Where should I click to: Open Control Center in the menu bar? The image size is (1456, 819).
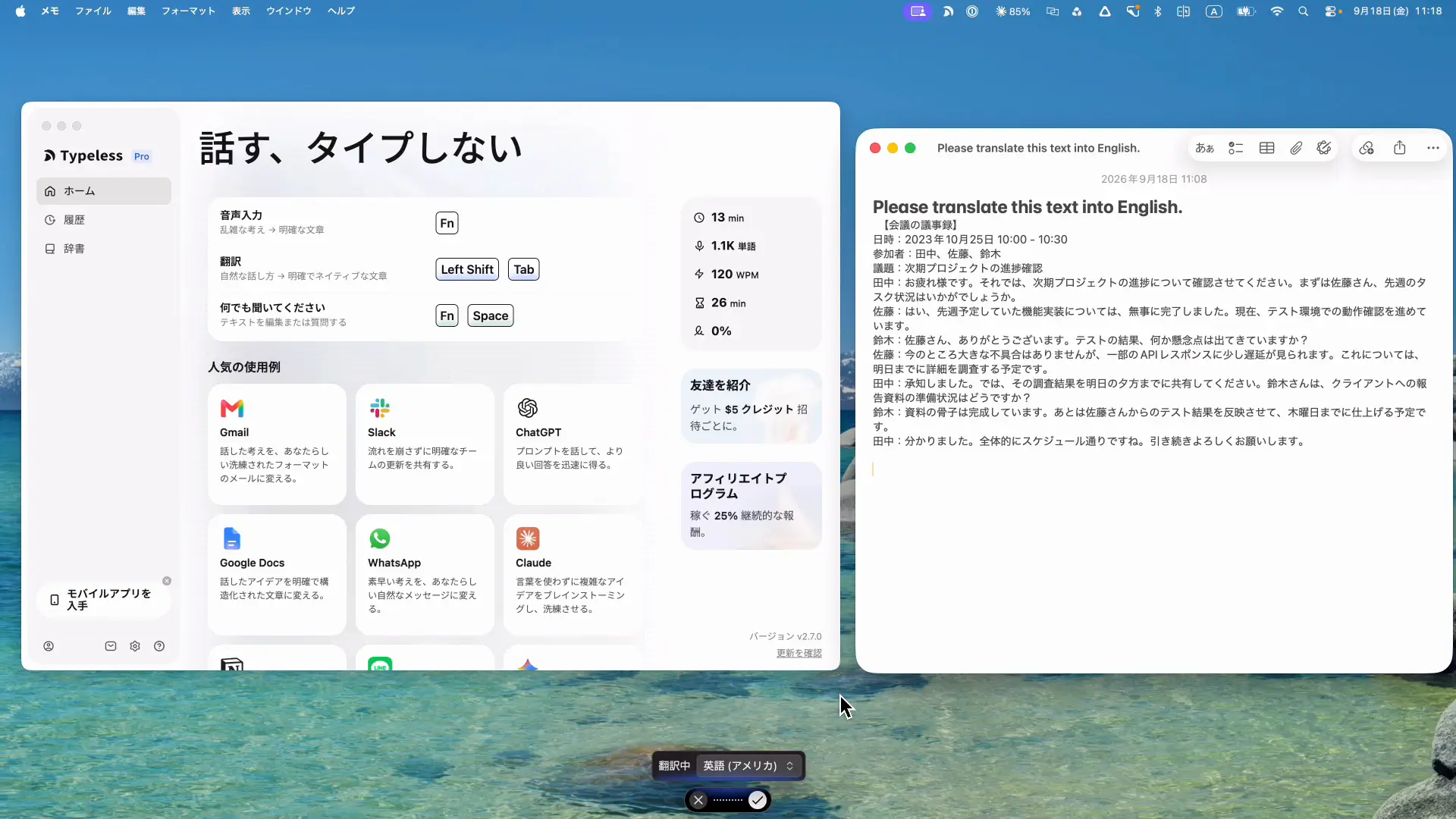pyautogui.click(x=1332, y=11)
